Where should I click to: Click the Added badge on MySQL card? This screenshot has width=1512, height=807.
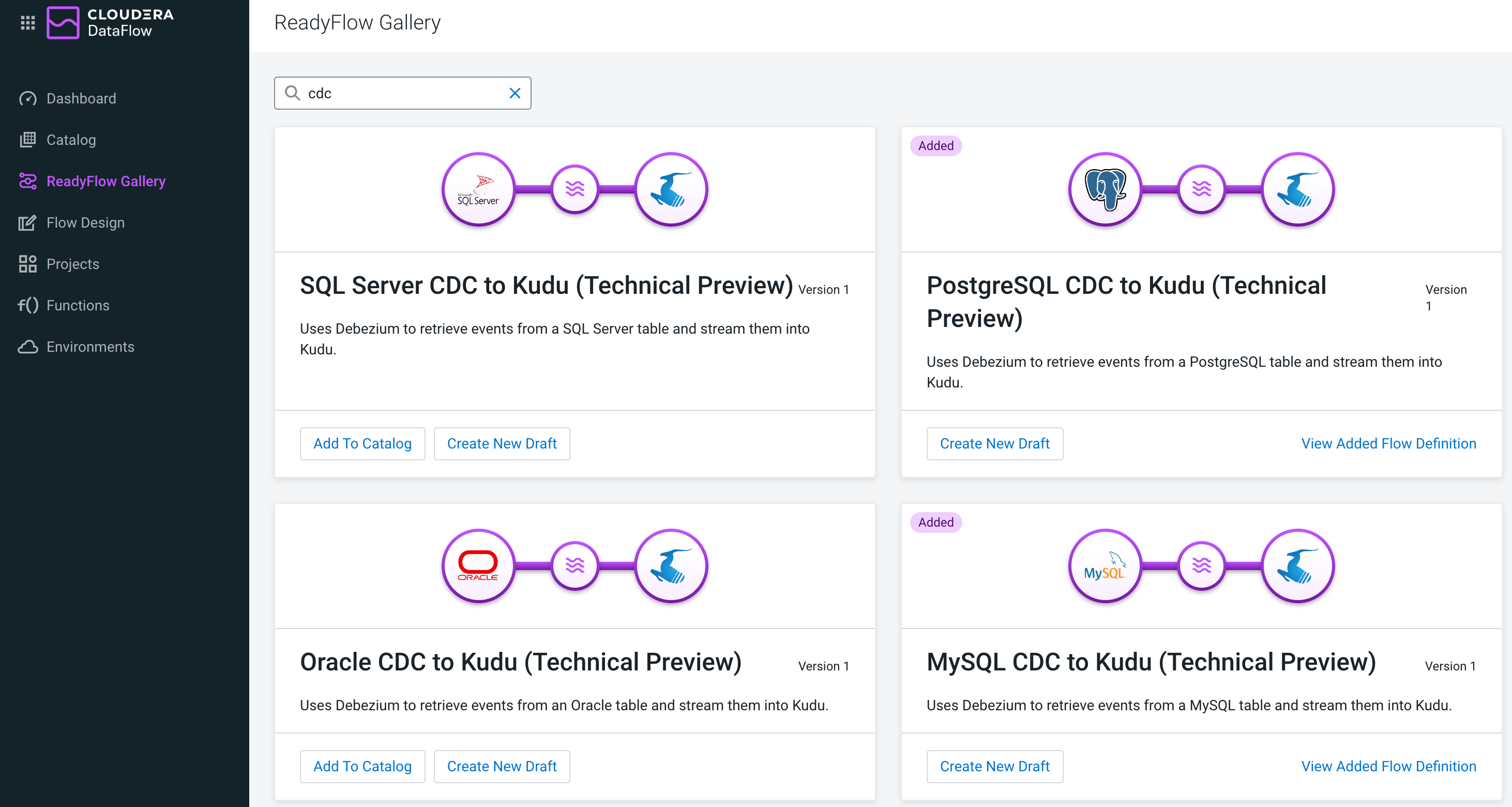point(935,522)
